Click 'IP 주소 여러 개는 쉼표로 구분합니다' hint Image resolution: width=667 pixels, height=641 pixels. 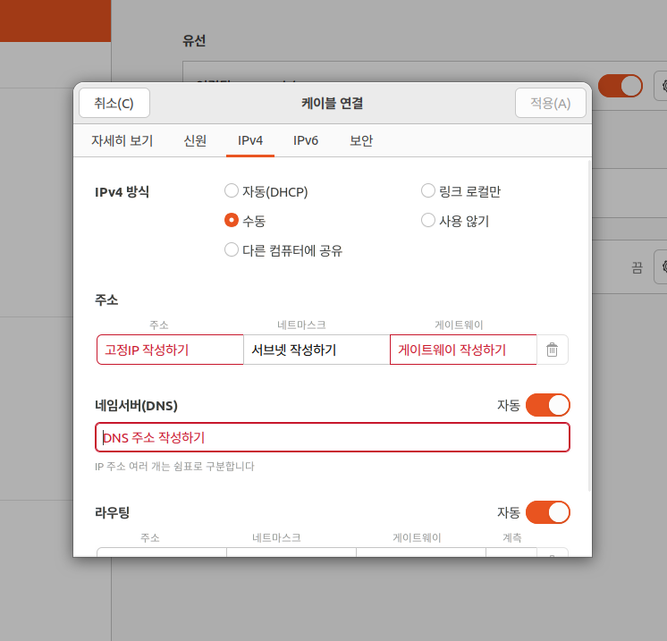(174, 466)
